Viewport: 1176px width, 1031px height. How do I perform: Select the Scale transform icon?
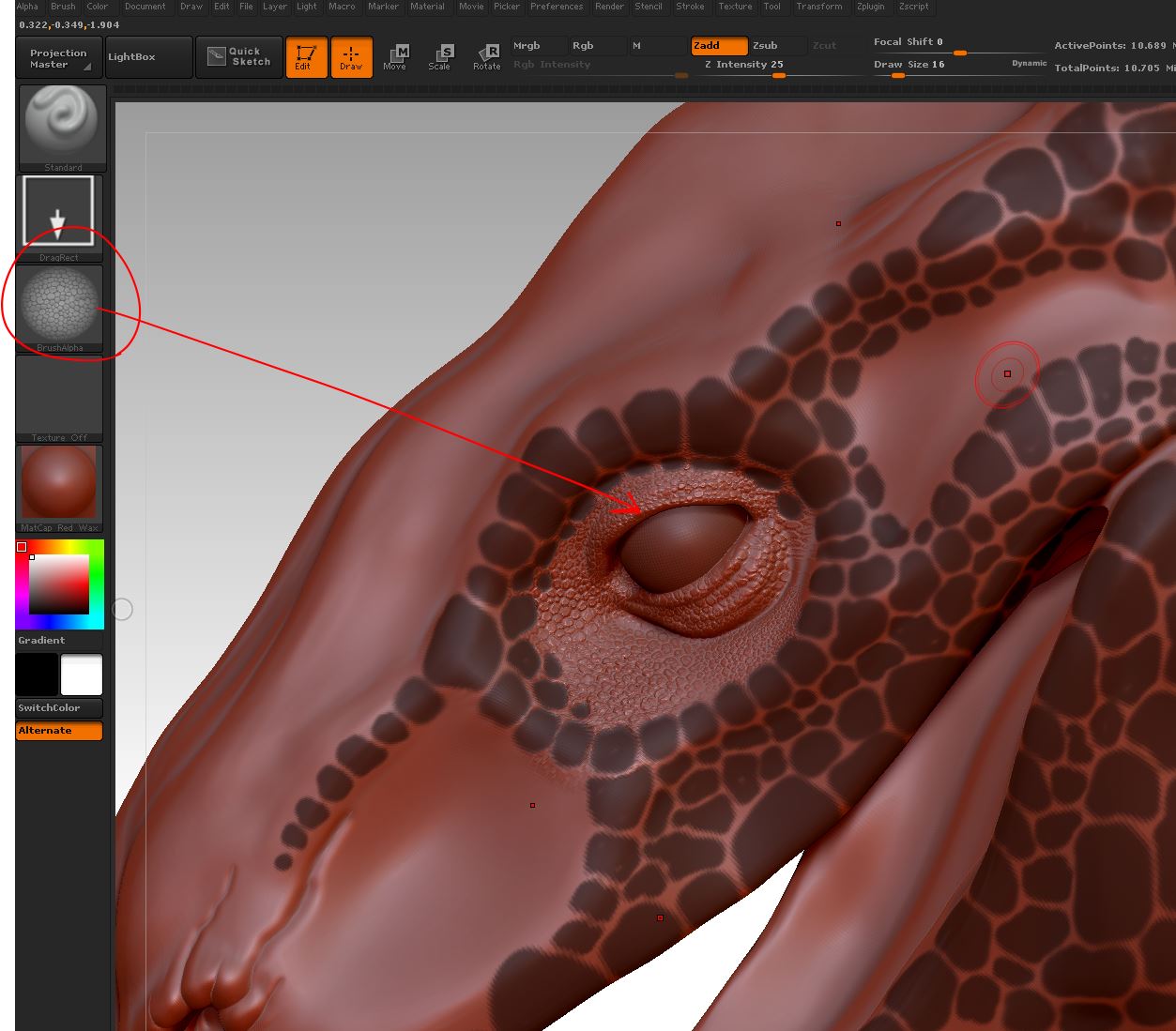click(x=440, y=57)
